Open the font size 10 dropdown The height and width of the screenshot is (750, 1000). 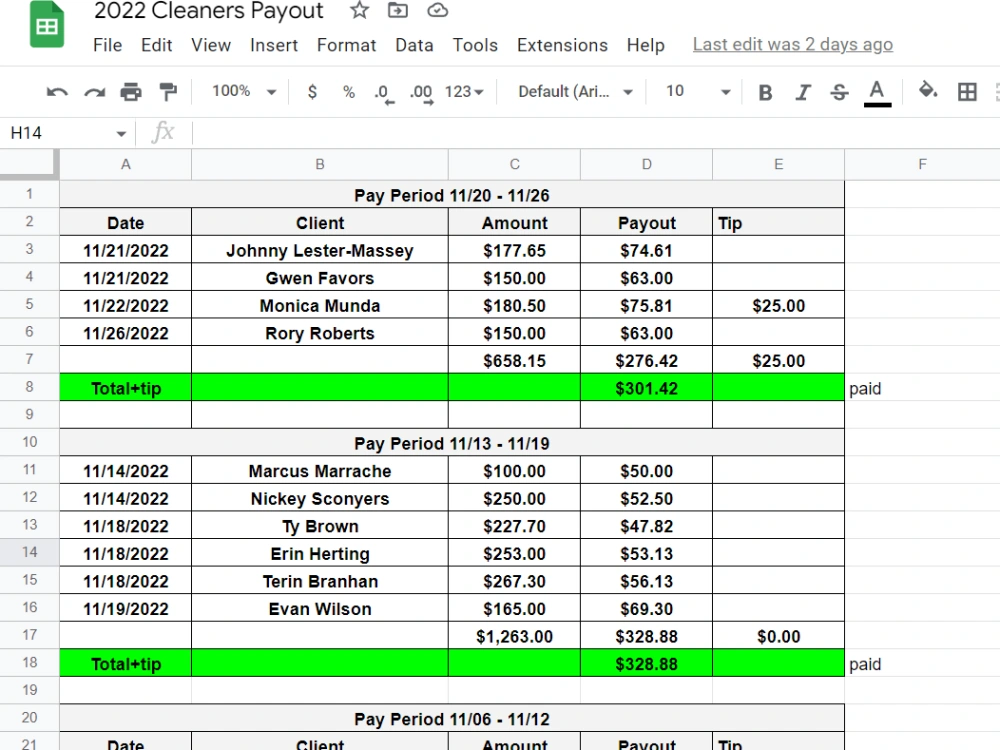click(x=698, y=91)
